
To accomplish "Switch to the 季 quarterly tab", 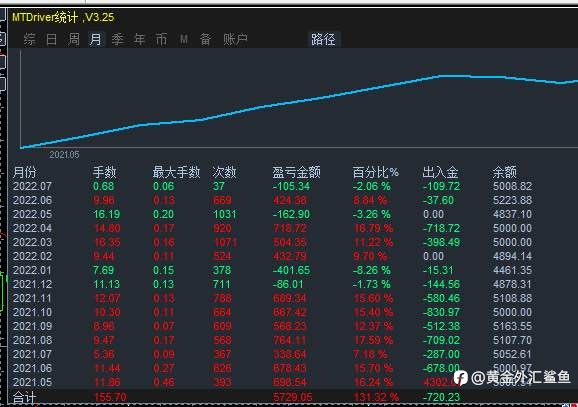I will pyautogui.click(x=118, y=39).
